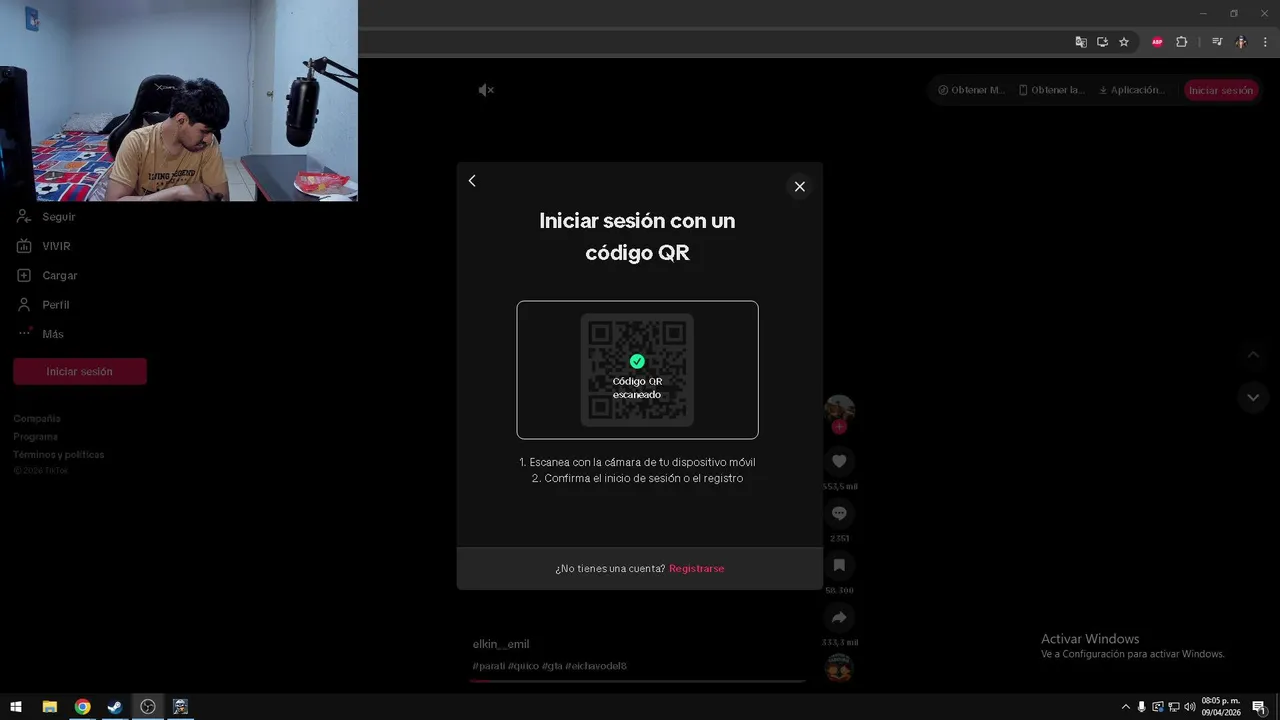The width and height of the screenshot is (1280, 720).
Task: Open the Registrarse sign-up link
Action: [696, 569]
